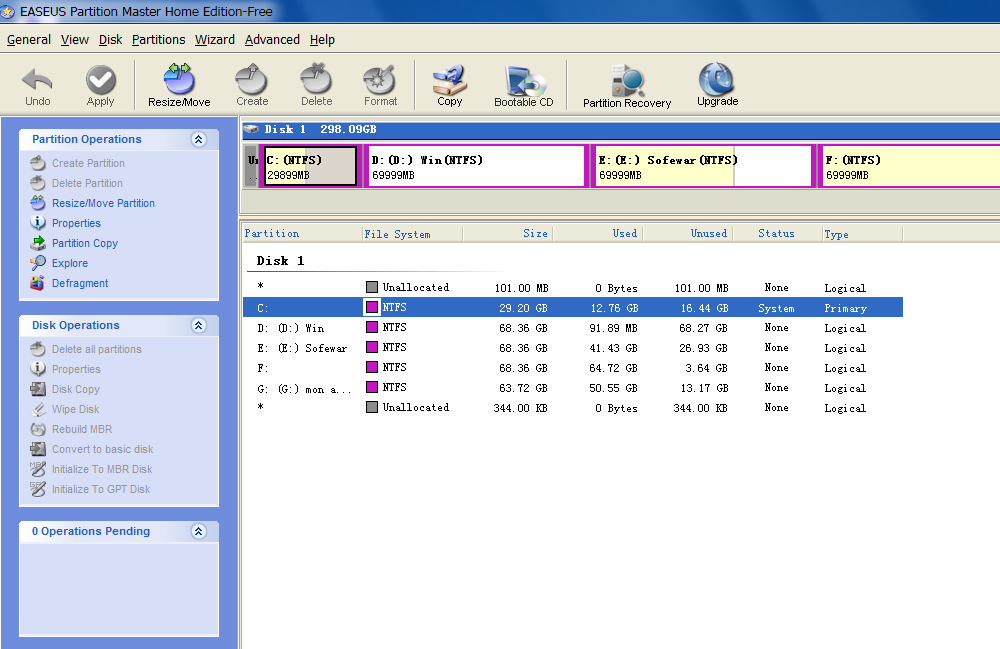Open the Disk menu
1000x649 pixels.
point(110,40)
